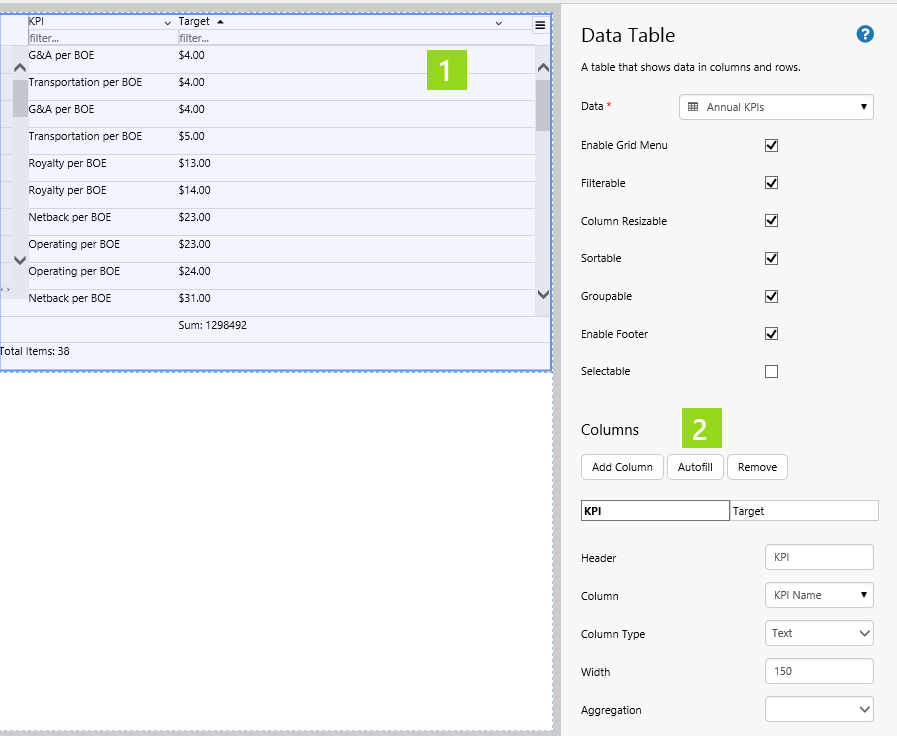
Task: Click the table's right scrollbar up arrow
Action: [543, 68]
